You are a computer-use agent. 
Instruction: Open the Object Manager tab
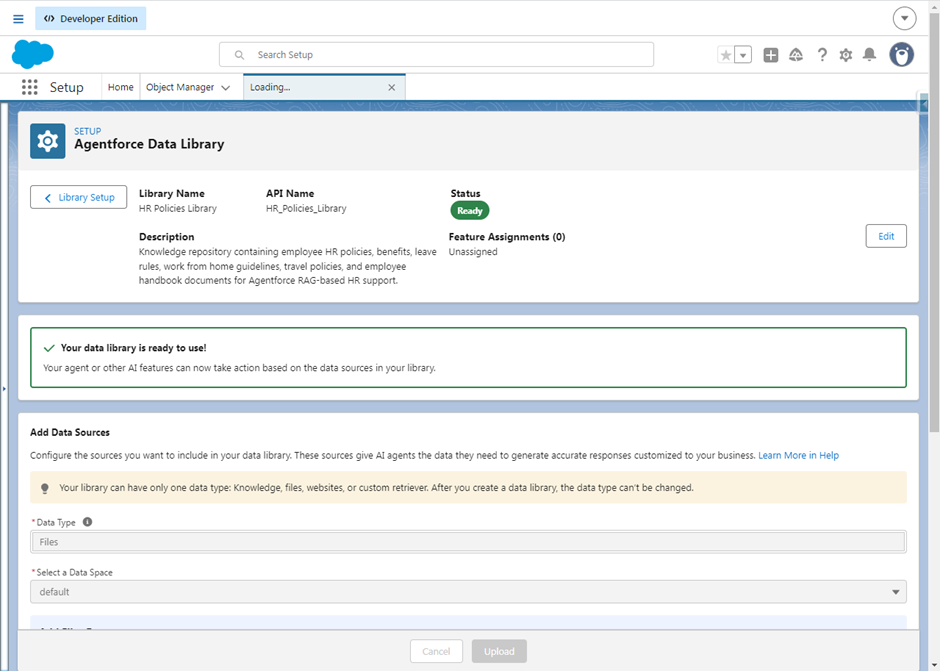pyautogui.click(x=180, y=87)
